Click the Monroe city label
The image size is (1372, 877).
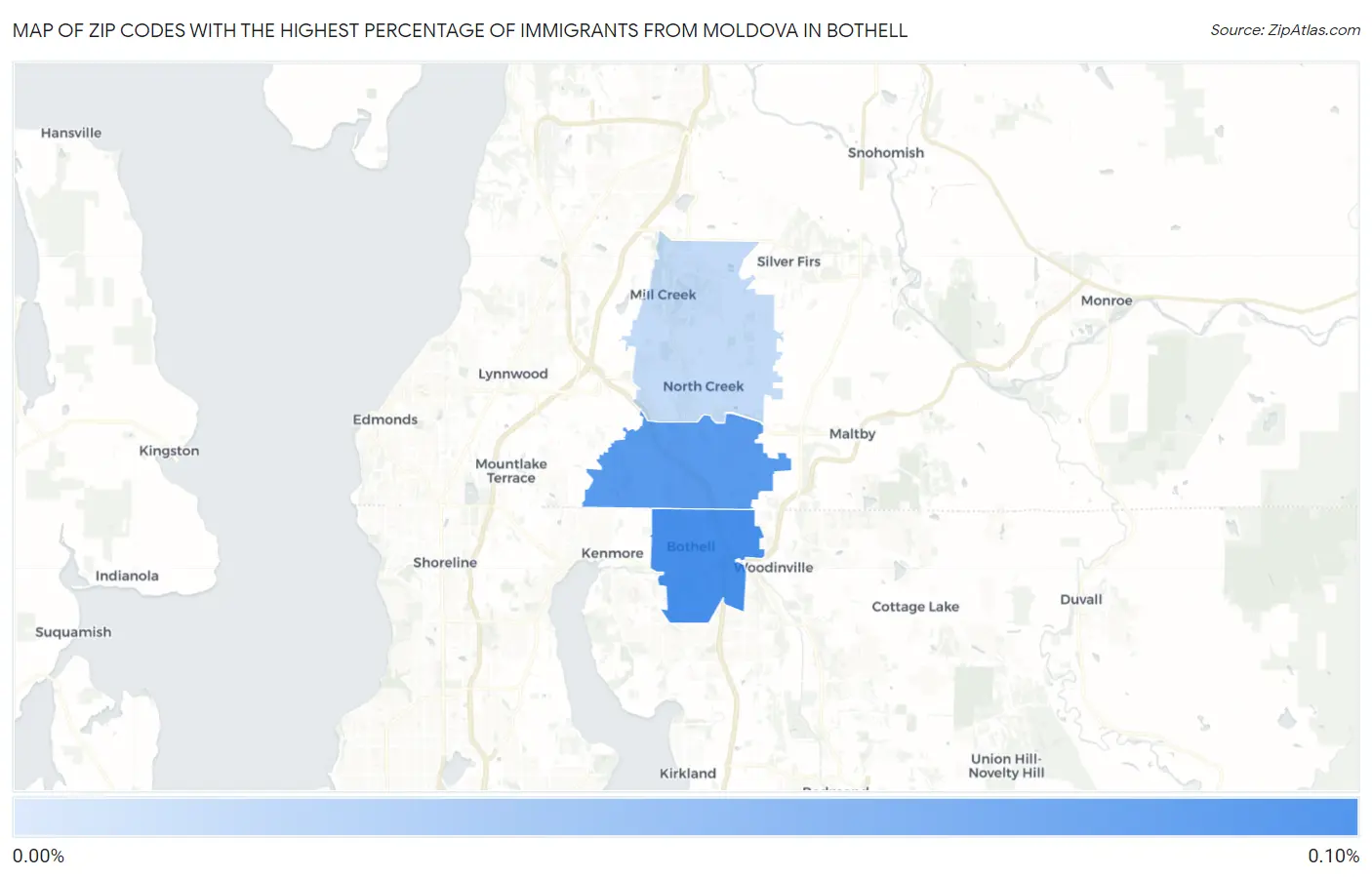click(x=1107, y=300)
